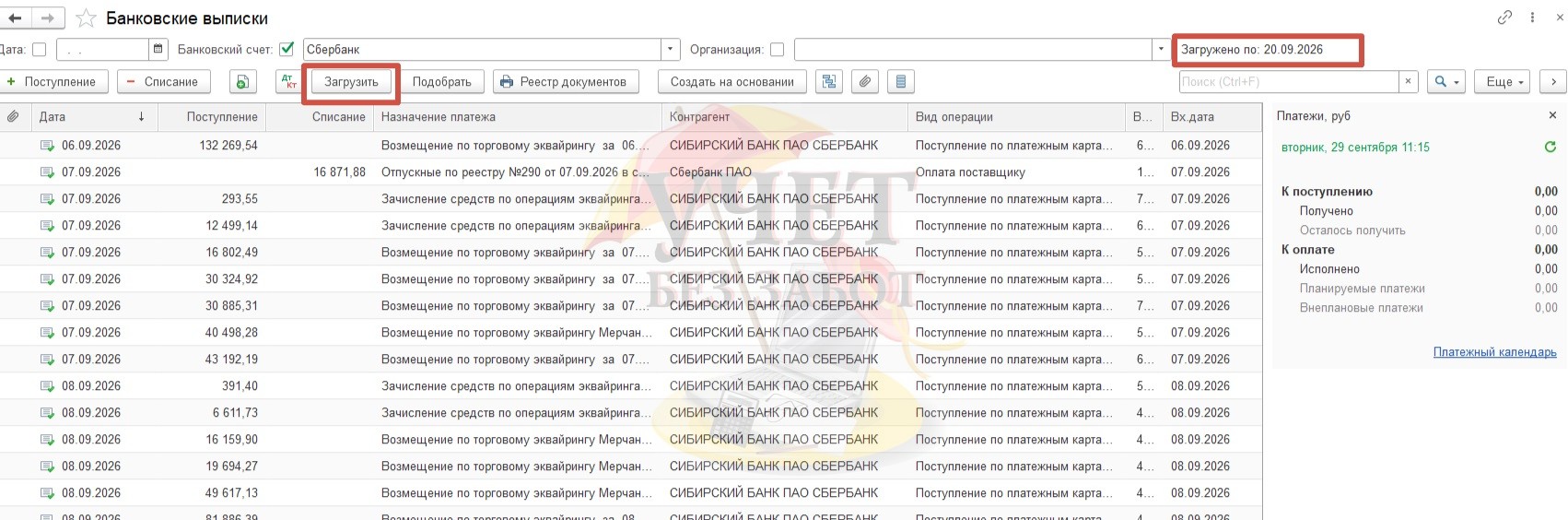Select the amount 43 192,19 cell

[x=212, y=360]
